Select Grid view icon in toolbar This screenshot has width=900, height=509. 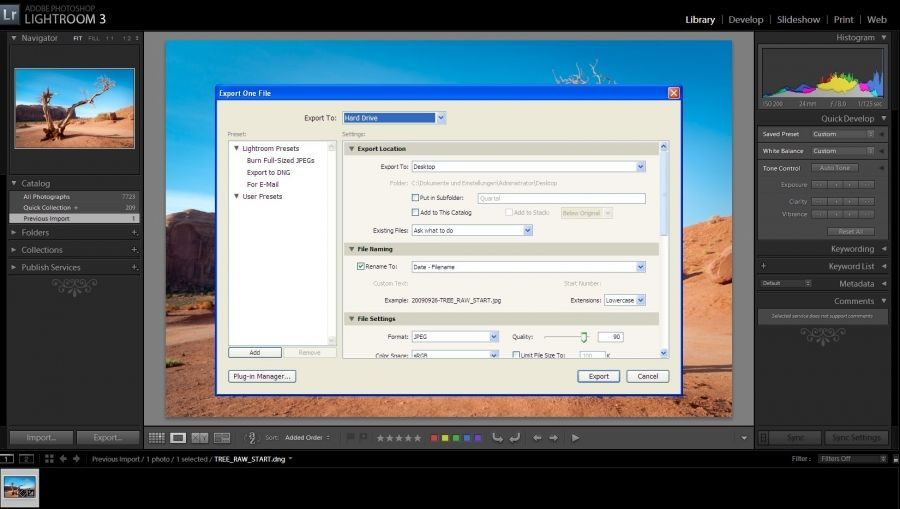tap(157, 438)
